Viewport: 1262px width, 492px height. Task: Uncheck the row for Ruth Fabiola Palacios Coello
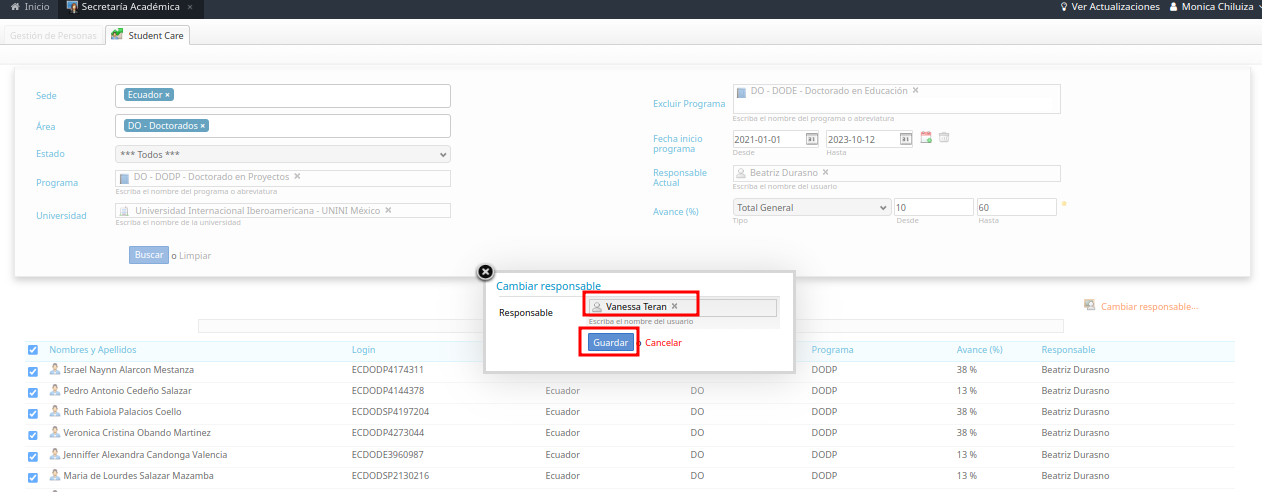click(33, 413)
